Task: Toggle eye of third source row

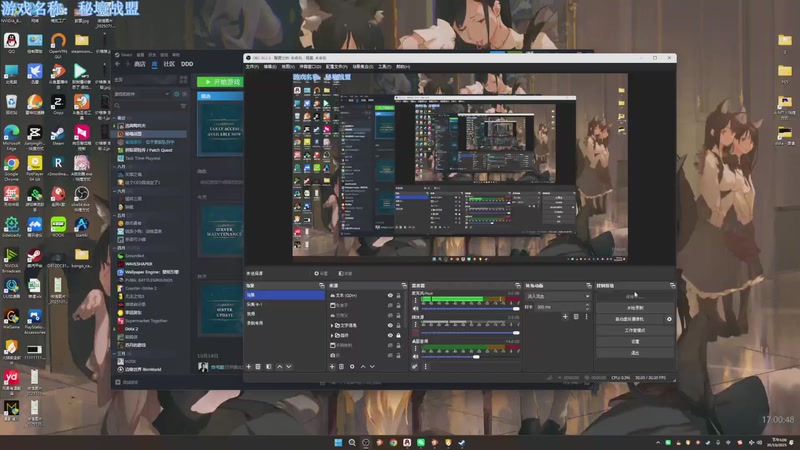Action: 390,315
